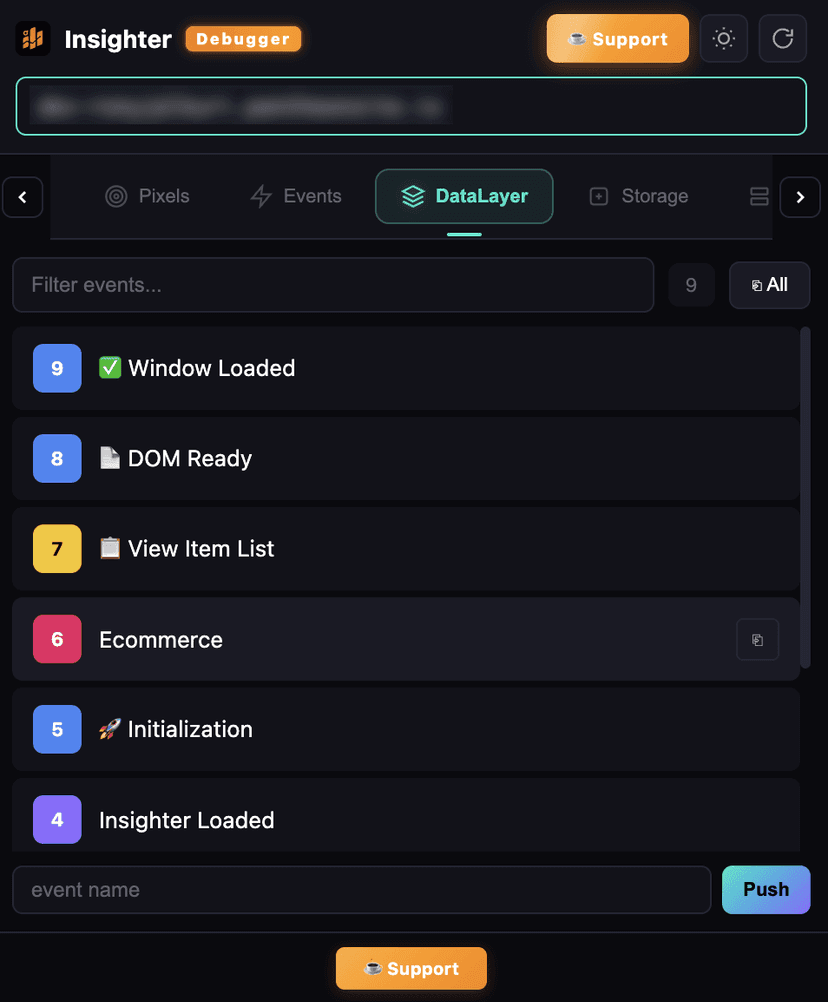Switch to the Pixels tab
This screenshot has height=1002, width=828.
pos(147,196)
